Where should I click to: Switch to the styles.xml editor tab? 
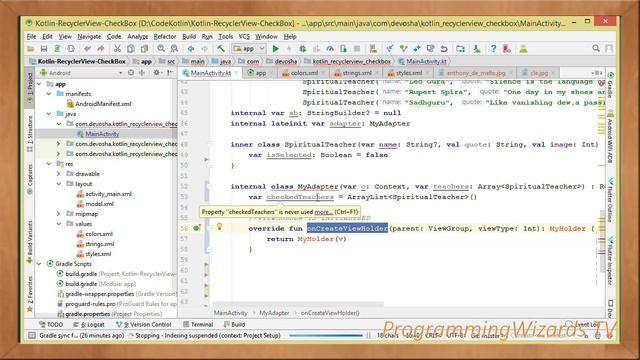(x=409, y=73)
